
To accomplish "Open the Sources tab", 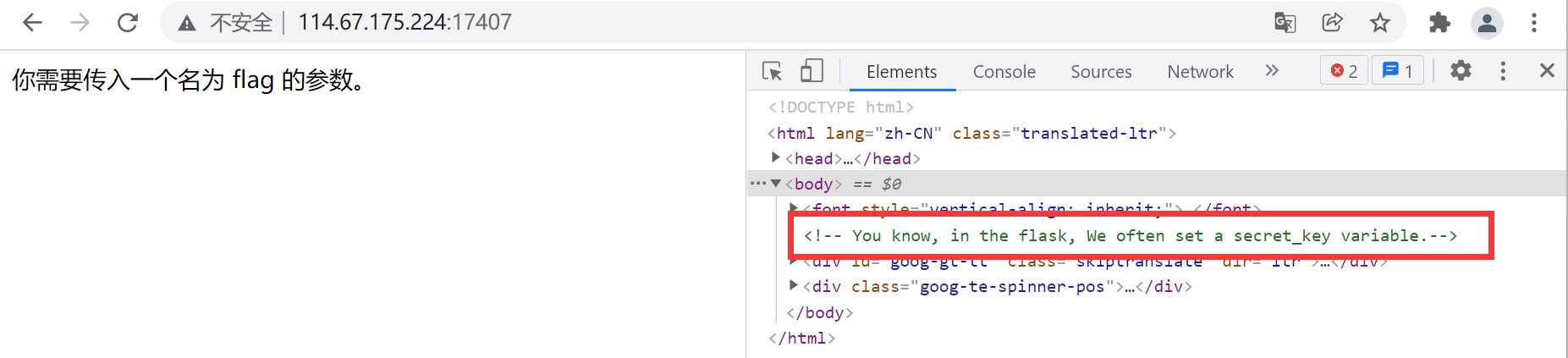I will pyautogui.click(x=1101, y=72).
